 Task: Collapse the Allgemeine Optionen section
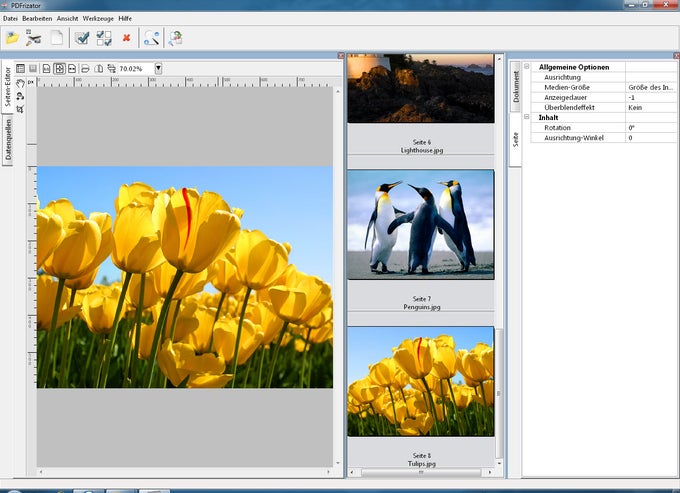[x=526, y=66]
